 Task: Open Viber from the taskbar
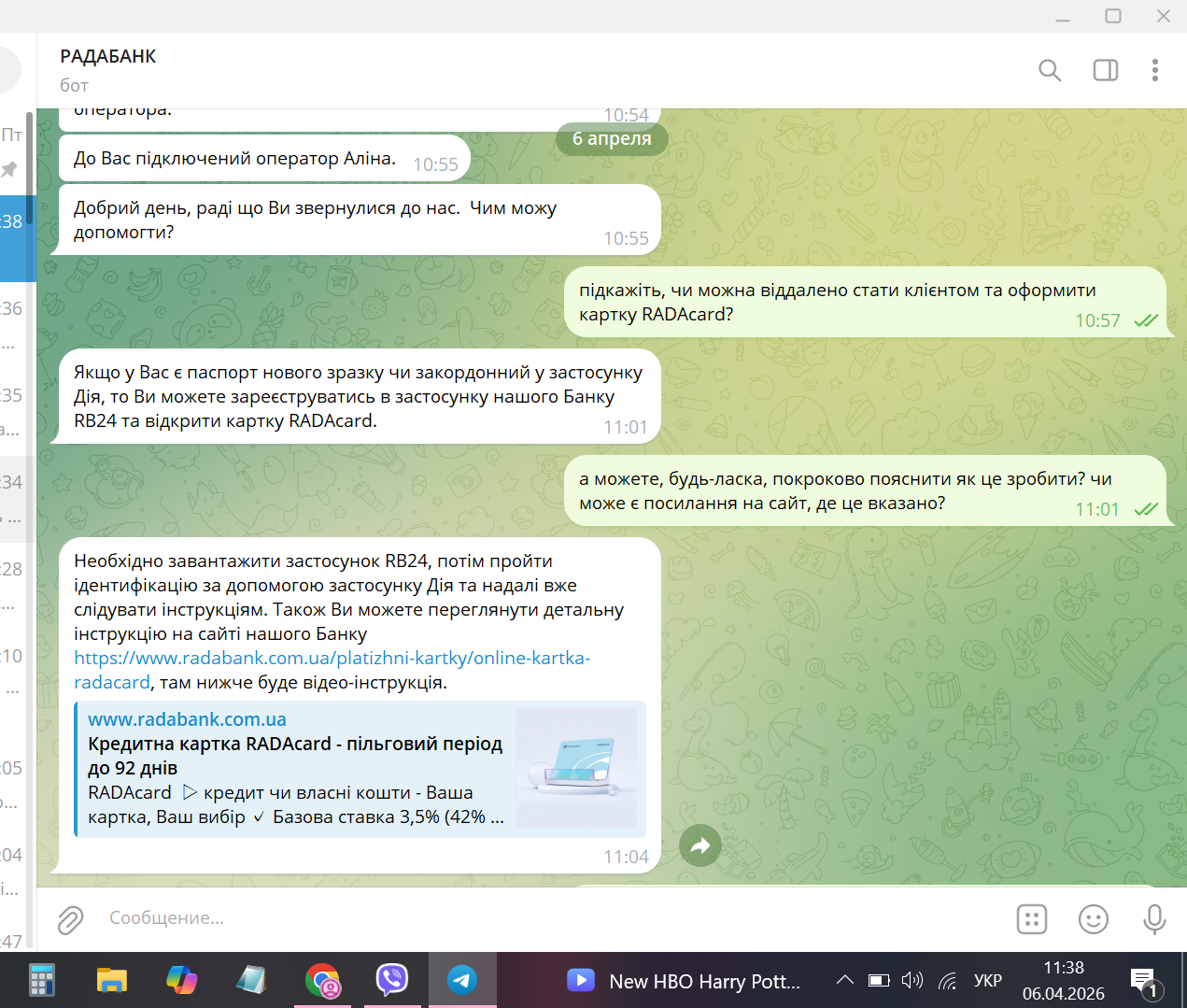click(392, 979)
